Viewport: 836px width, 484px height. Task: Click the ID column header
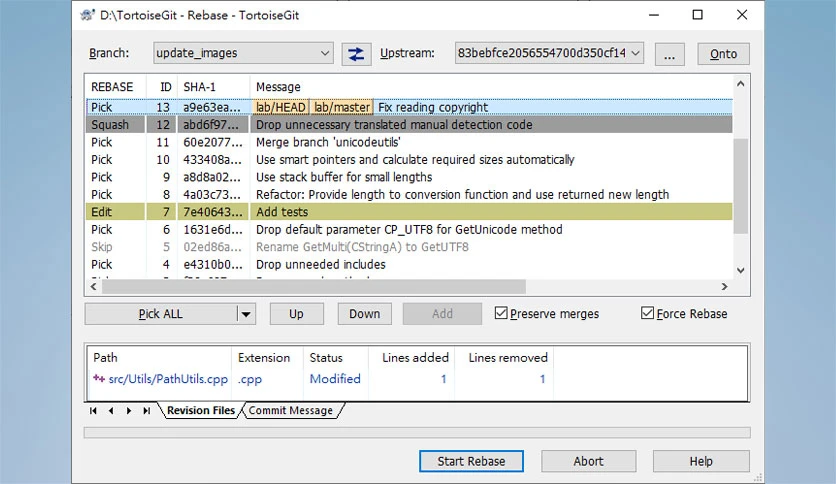(x=162, y=86)
